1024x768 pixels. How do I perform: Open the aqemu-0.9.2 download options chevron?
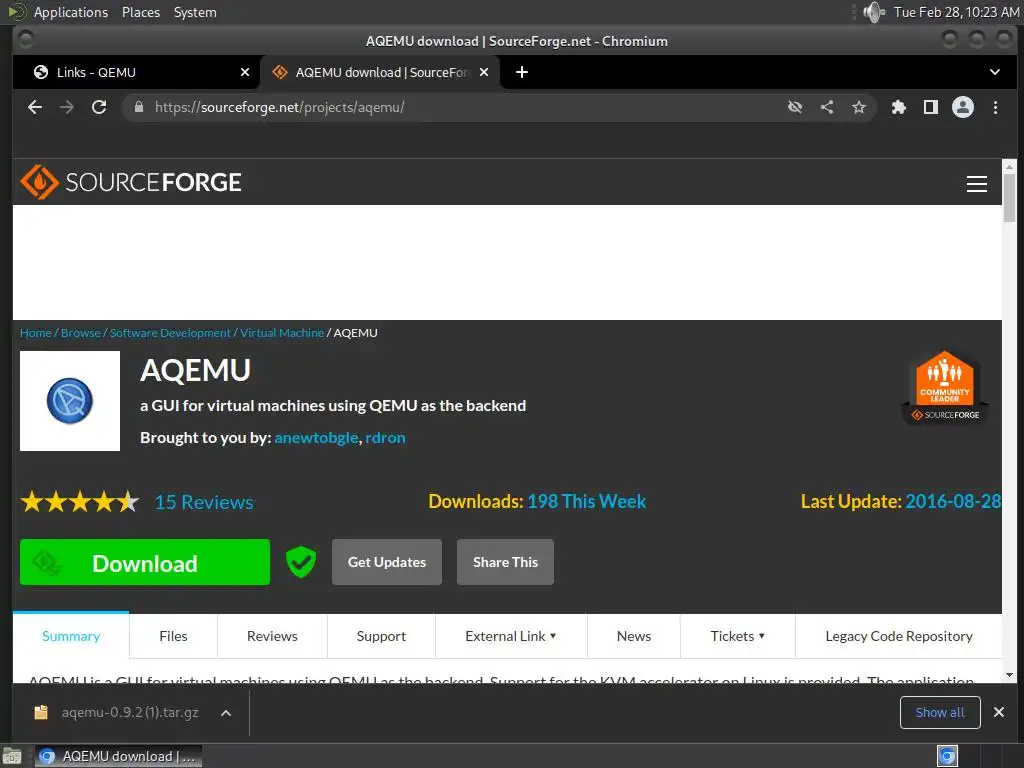click(x=226, y=713)
